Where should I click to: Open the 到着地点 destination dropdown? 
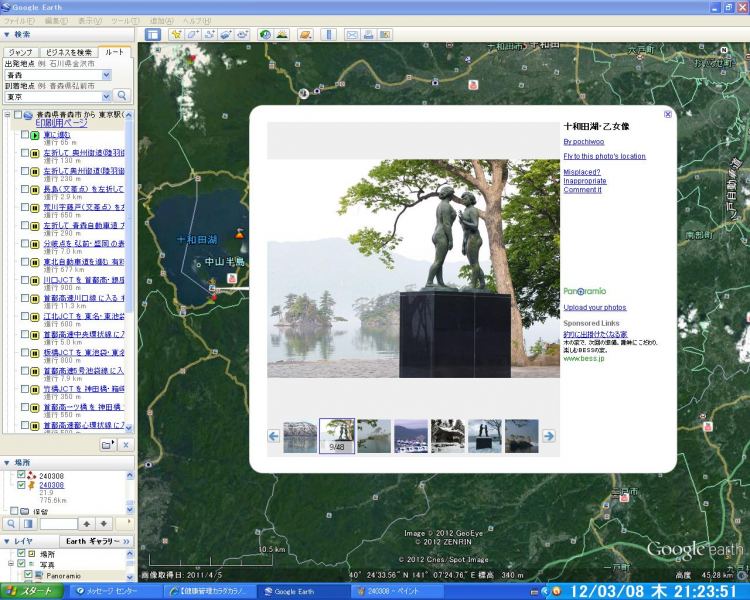pos(107,97)
